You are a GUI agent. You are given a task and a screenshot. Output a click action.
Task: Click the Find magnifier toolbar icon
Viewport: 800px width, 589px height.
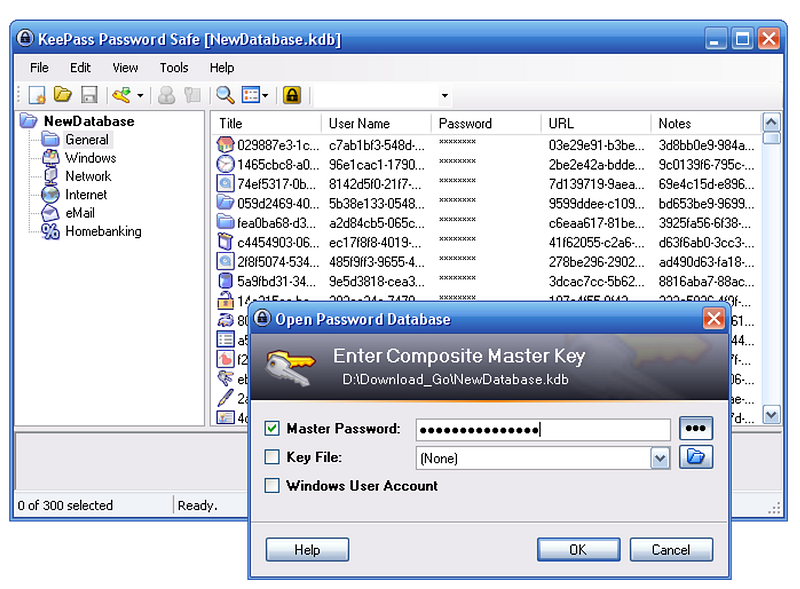[x=225, y=95]
